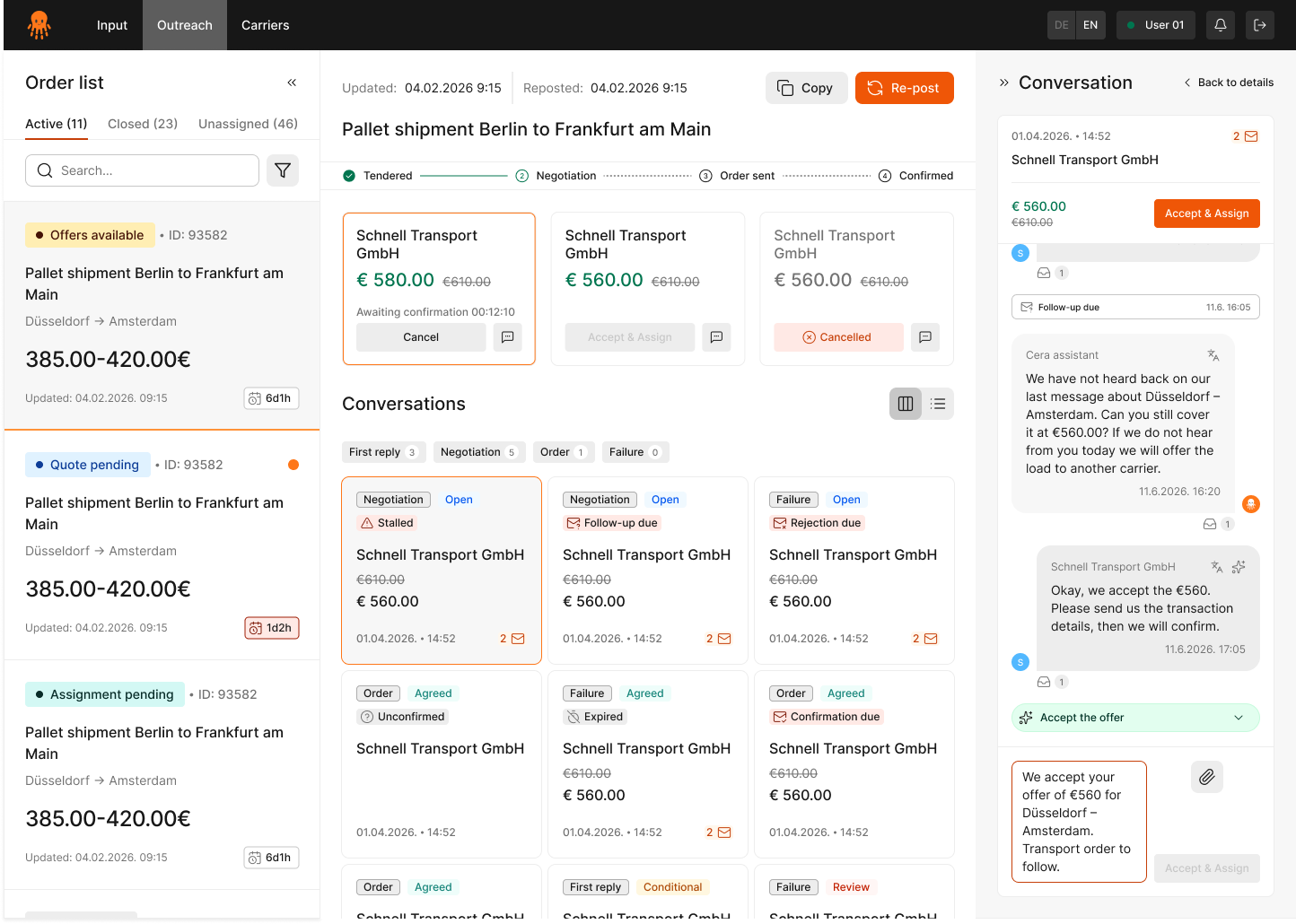Click the orange octopus logo

pyautogui.click(x=39, y=25)
